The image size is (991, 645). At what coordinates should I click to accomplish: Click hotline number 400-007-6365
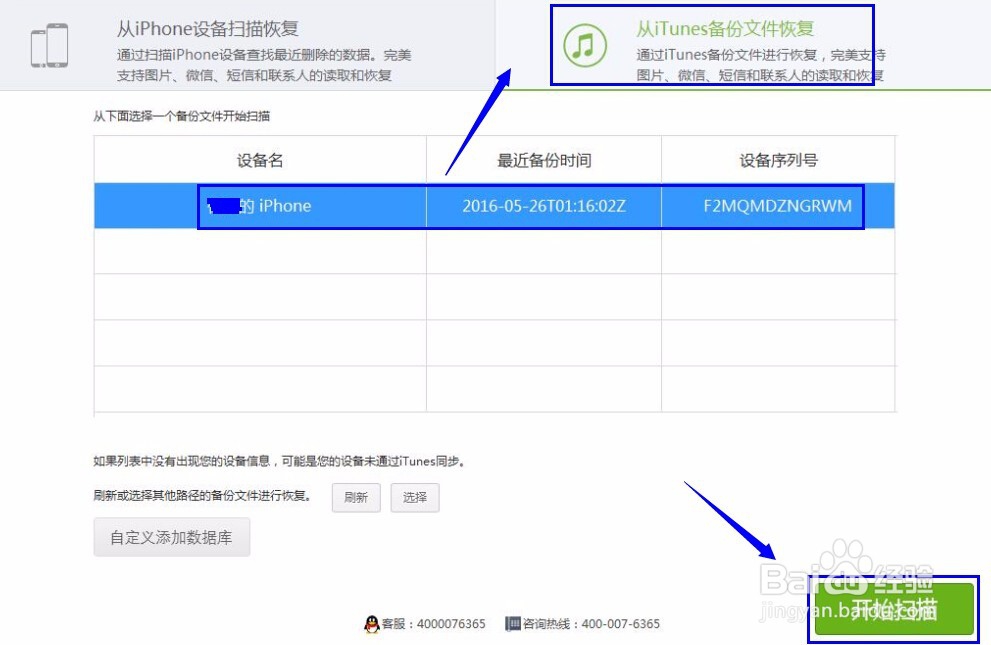[x=621, y=624]
